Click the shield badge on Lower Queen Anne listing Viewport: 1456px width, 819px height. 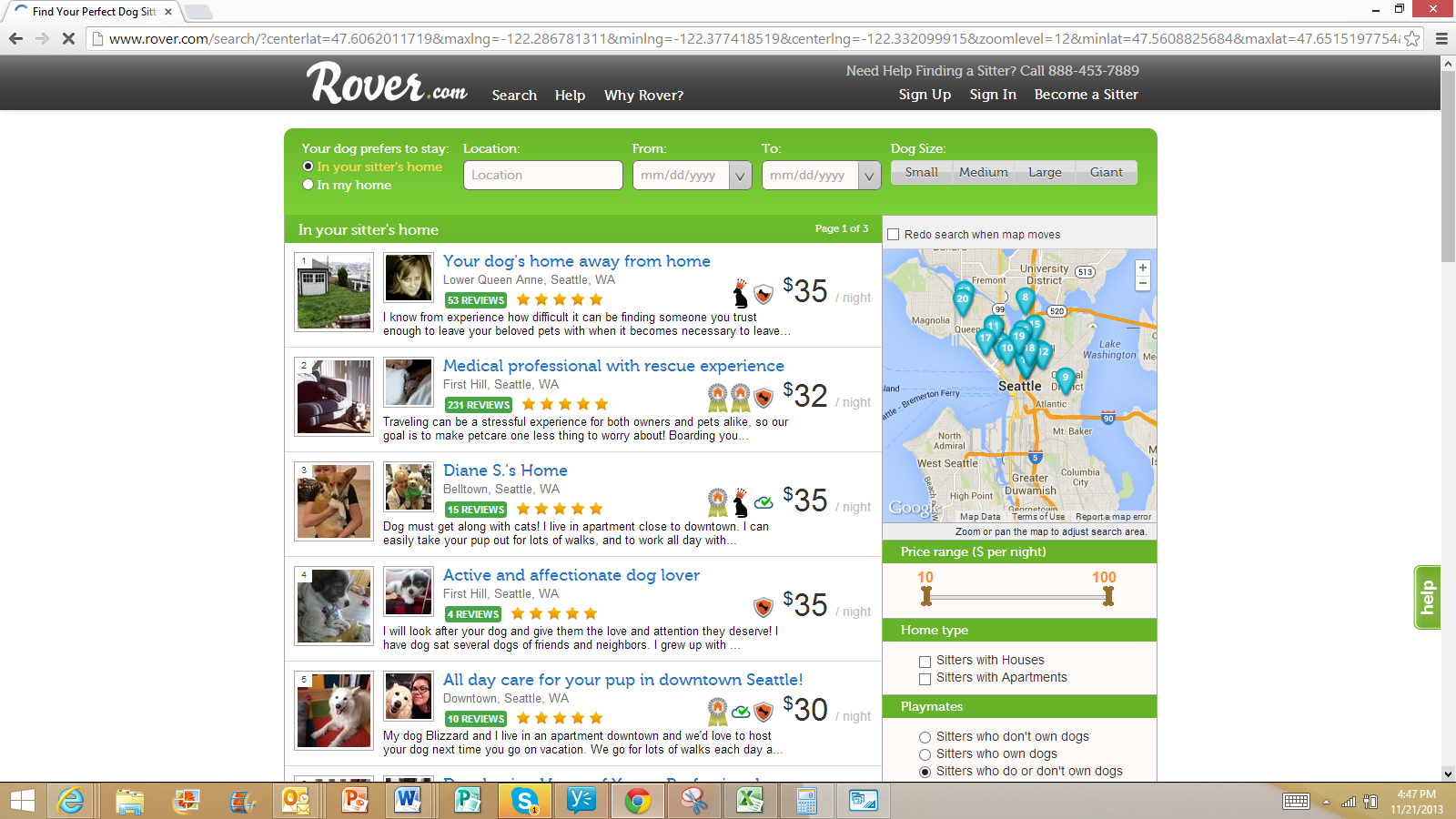pyautogui.click(x=763, y=294)
